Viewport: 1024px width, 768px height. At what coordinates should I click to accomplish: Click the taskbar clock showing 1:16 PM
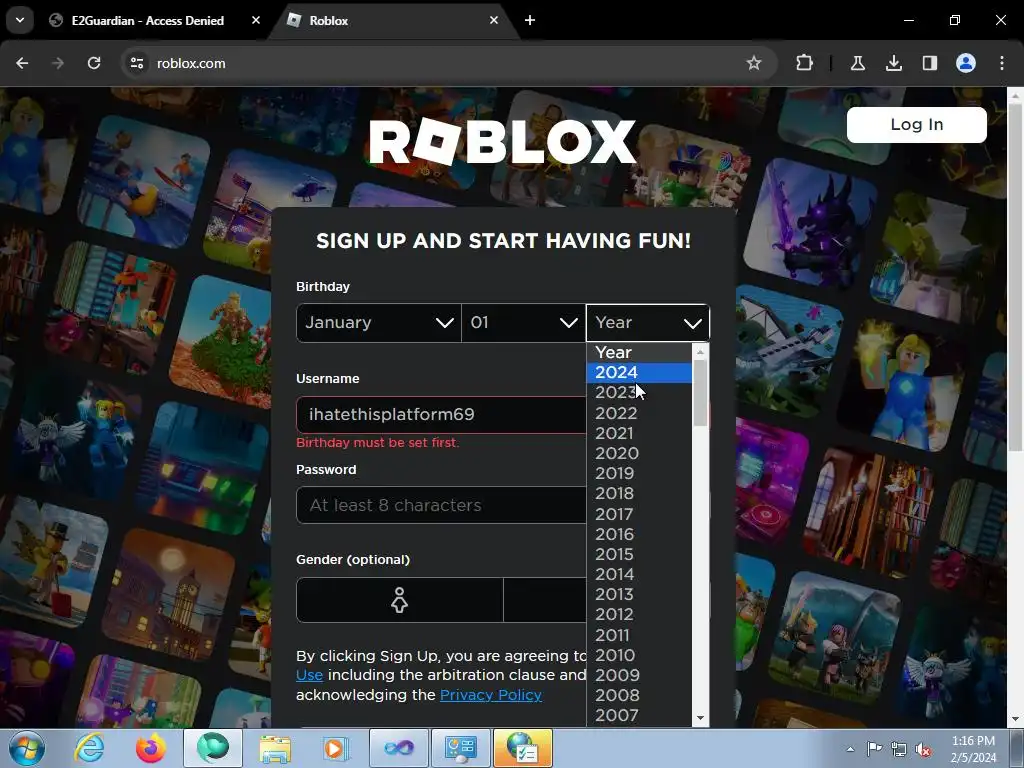[973, 749]
